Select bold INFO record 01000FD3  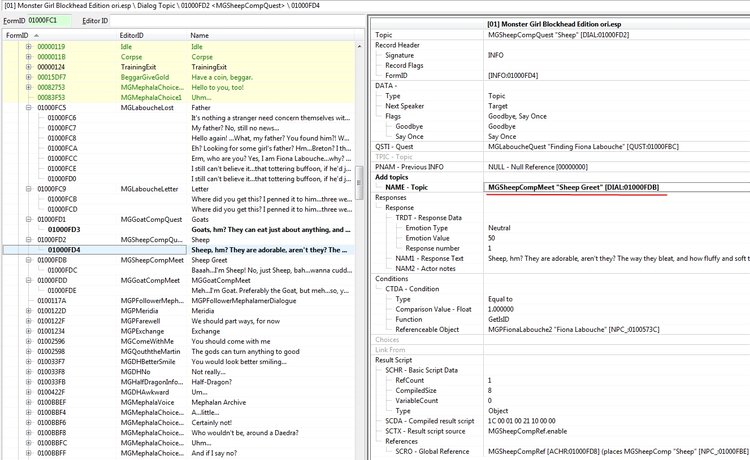[179, 230]
